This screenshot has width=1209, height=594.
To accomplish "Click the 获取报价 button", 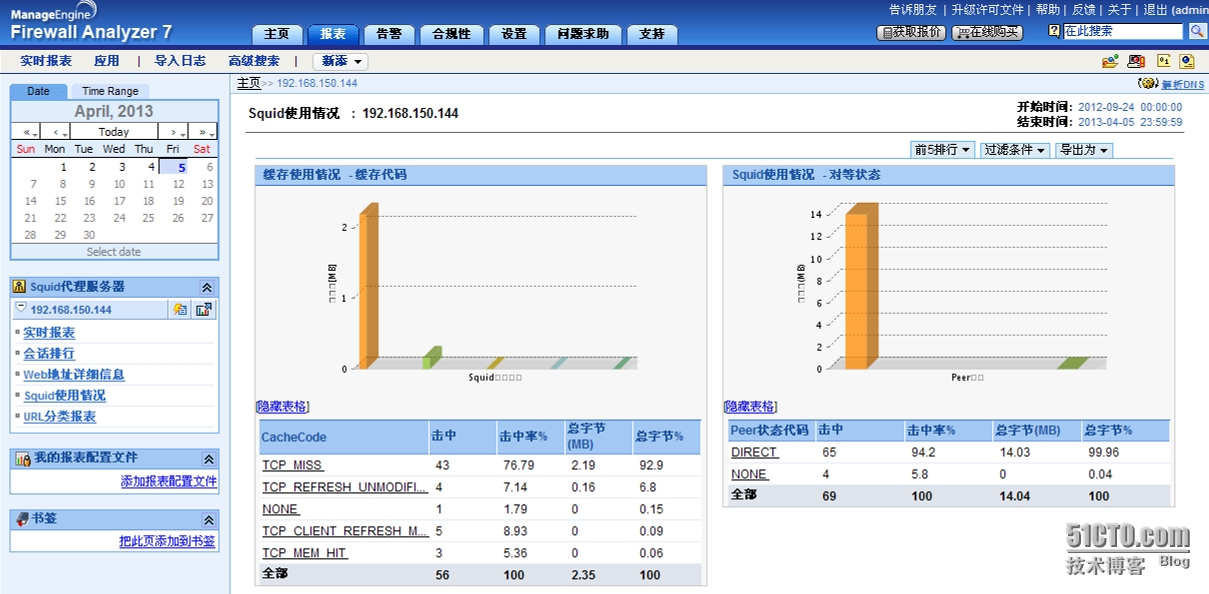I will point(911,32).
